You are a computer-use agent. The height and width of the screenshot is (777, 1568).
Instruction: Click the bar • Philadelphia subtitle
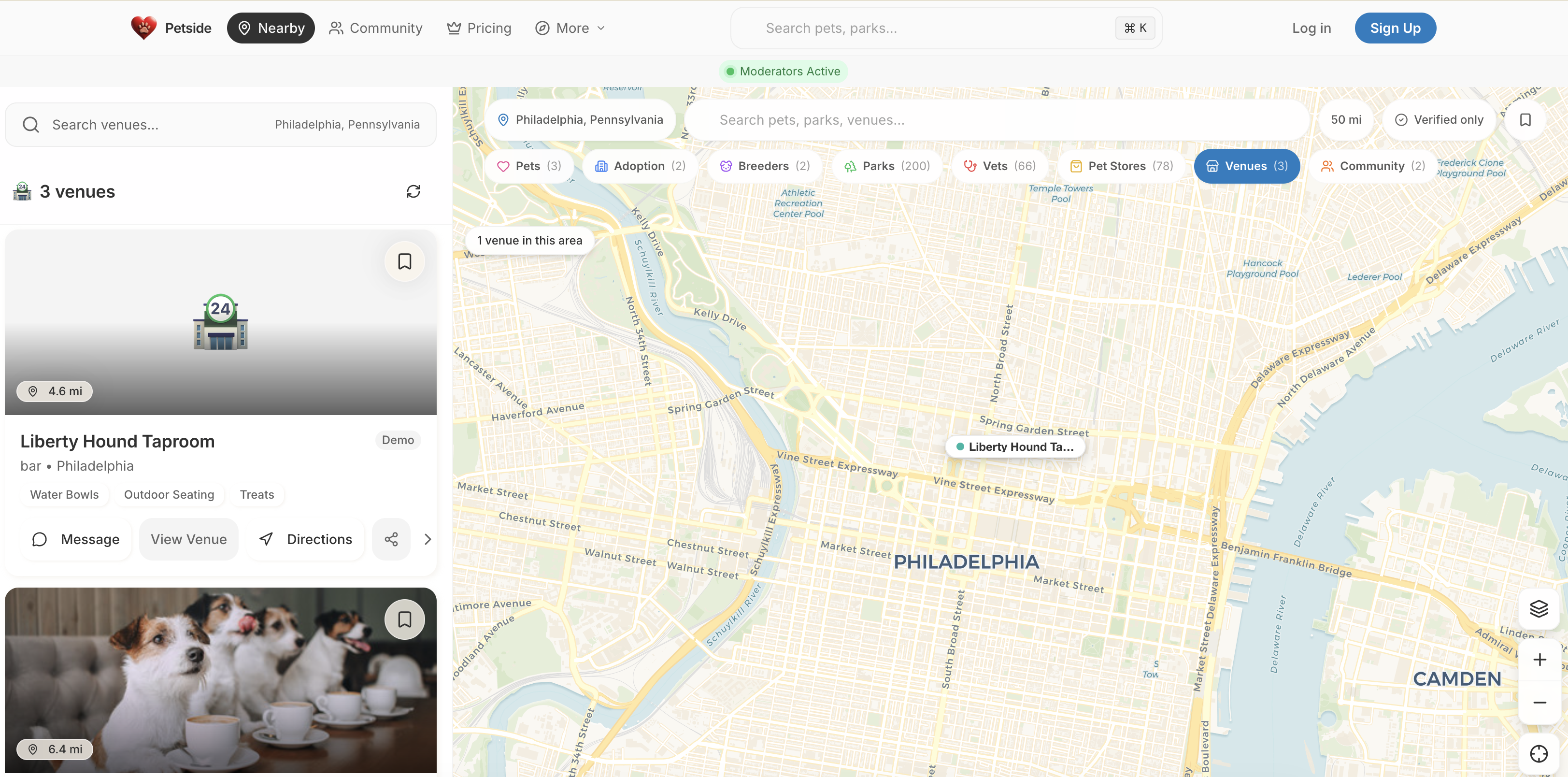[x=77, y=466]
